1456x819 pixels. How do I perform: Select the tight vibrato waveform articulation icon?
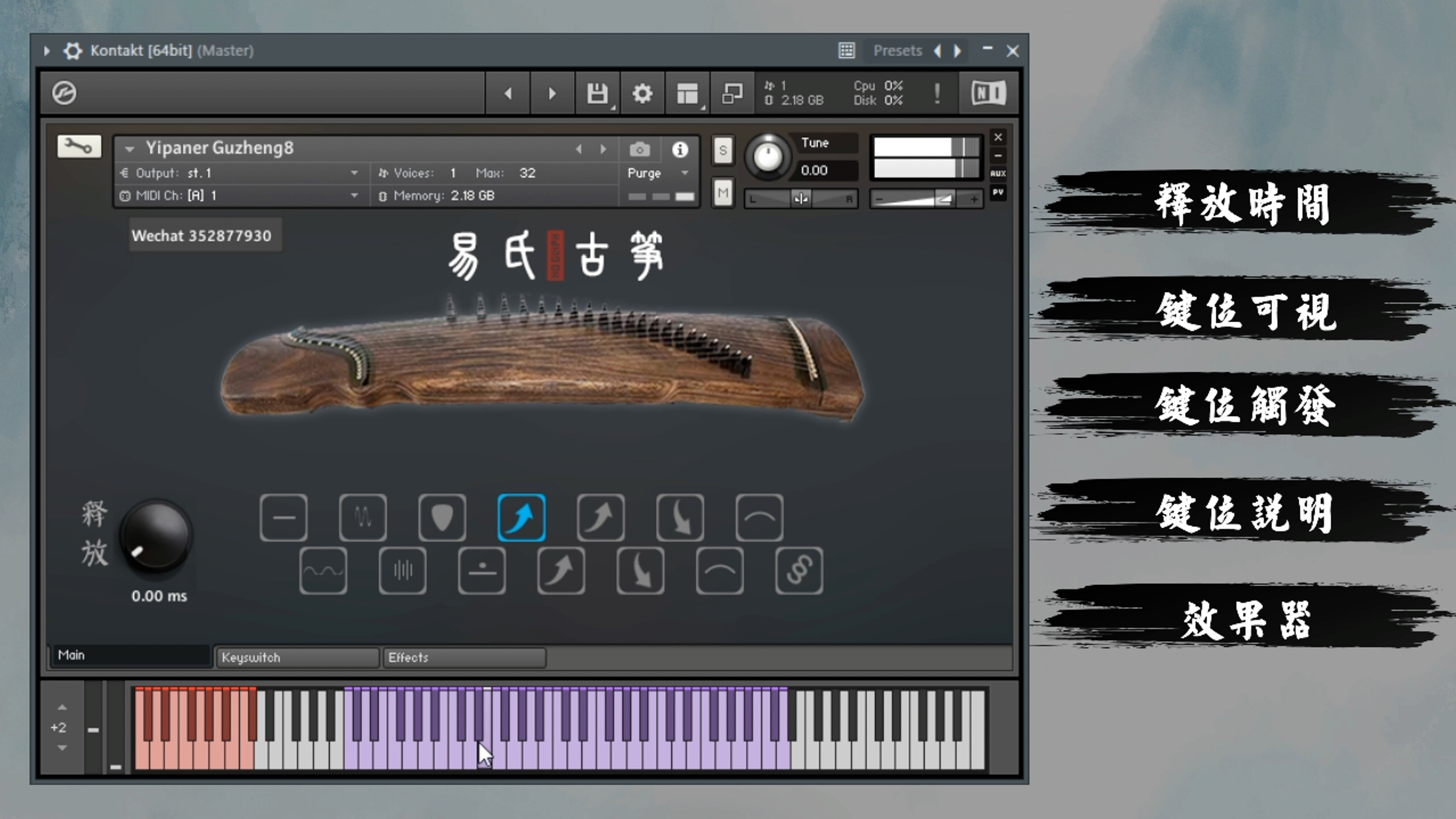tap(363, 517)
